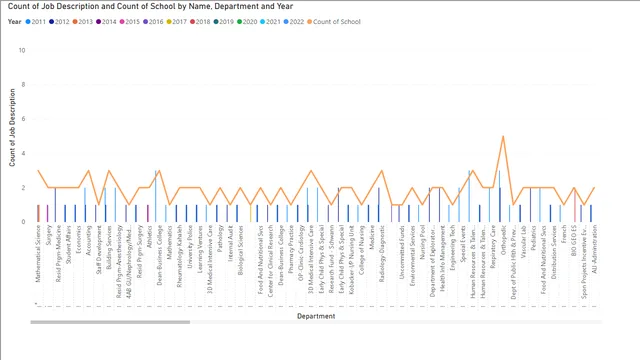Select the Accounting axis label
This screenshot has height=360, width=640.
(89, 240)
